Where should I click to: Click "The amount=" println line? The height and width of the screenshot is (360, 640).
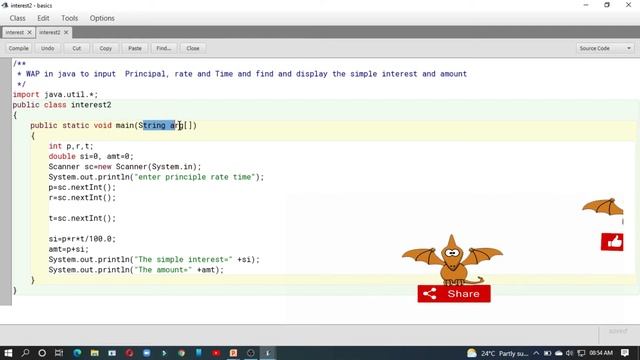[136, 270]
